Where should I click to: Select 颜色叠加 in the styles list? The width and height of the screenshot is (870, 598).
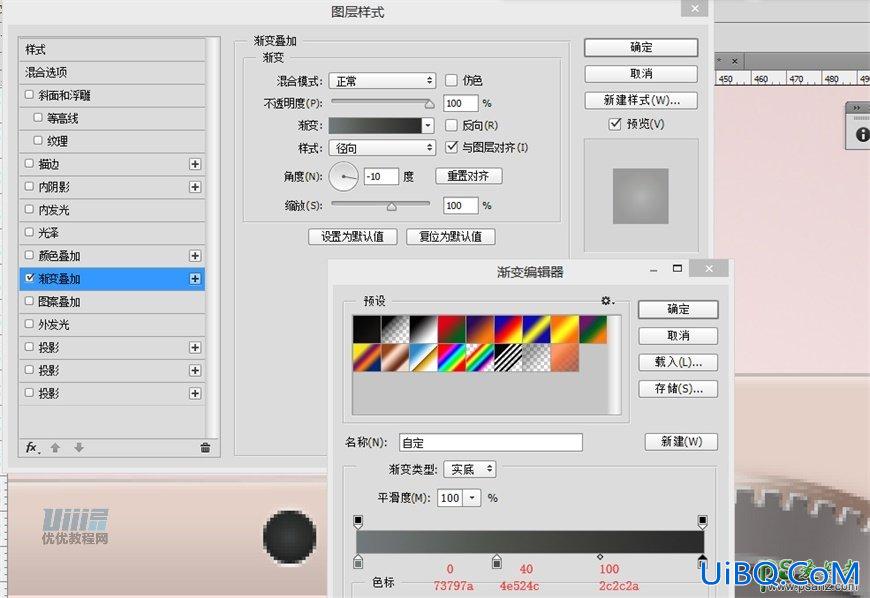(112, 256)
